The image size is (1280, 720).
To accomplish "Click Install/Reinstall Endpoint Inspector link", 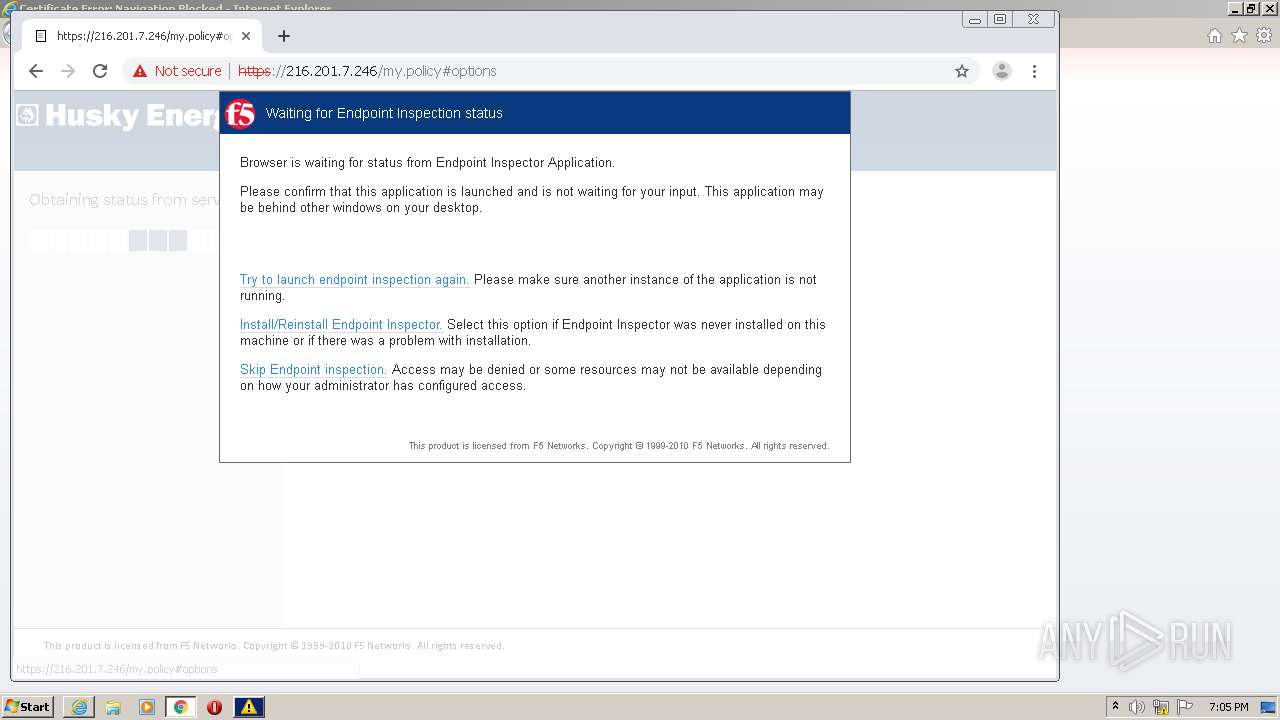I will click(x=341, y=325).
